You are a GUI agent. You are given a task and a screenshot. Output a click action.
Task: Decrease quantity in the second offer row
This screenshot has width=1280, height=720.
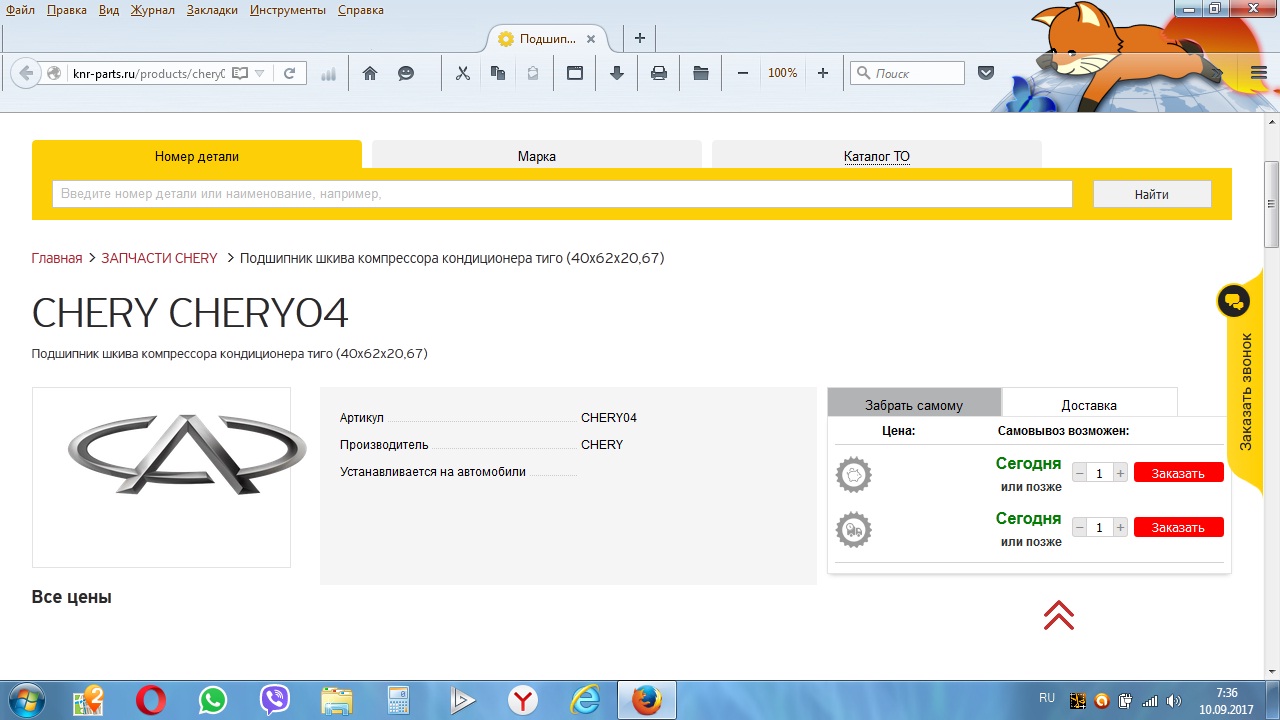pos(1080,527)
